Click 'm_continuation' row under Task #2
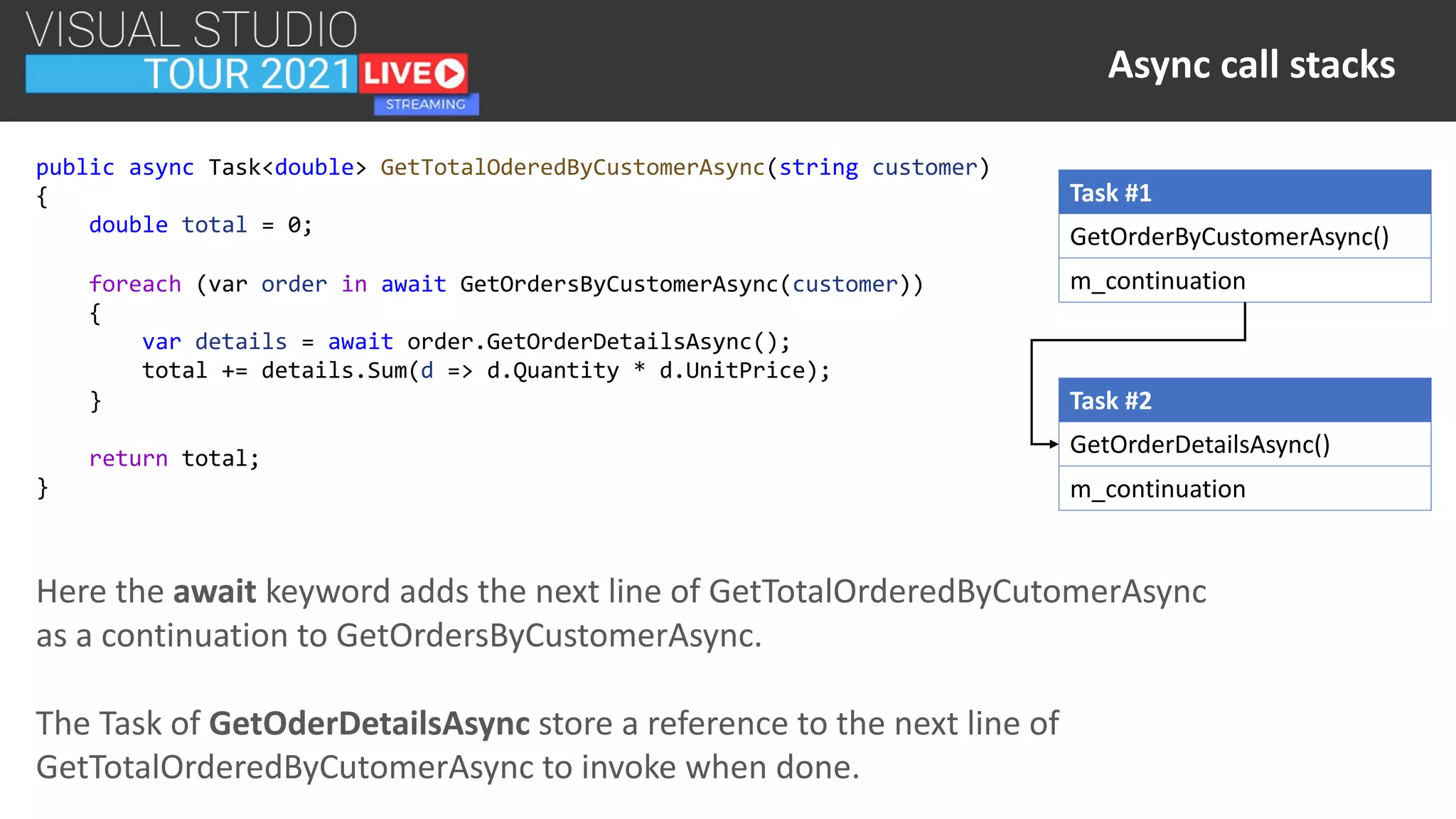1456x819 pixels. pyautogui.click(x=1245, y=488)
